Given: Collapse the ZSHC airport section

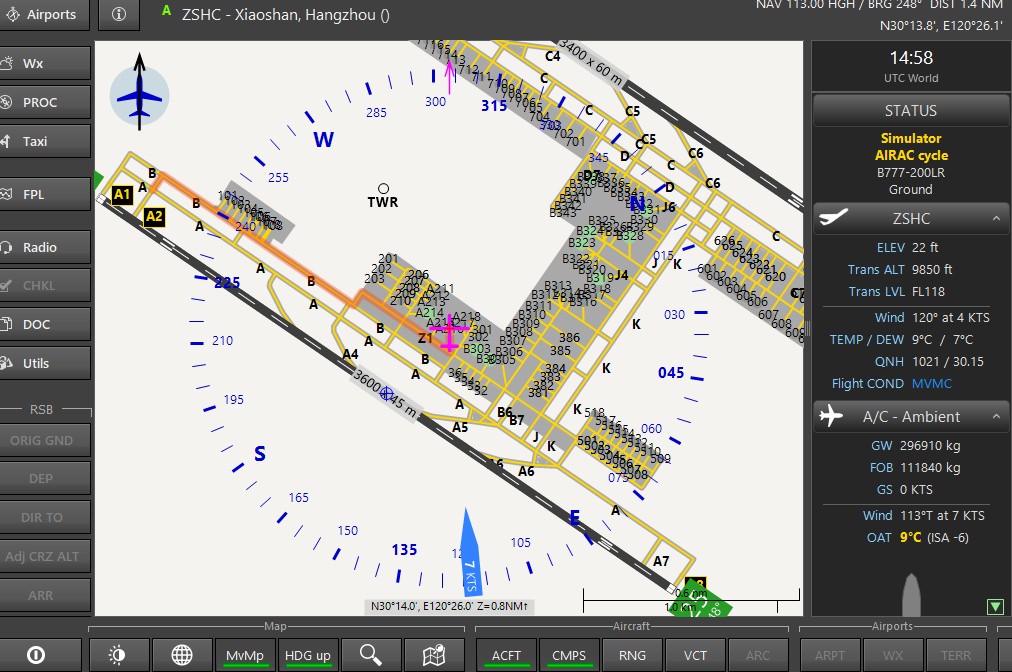Looking at the screenshot, I should pos(996,219).
